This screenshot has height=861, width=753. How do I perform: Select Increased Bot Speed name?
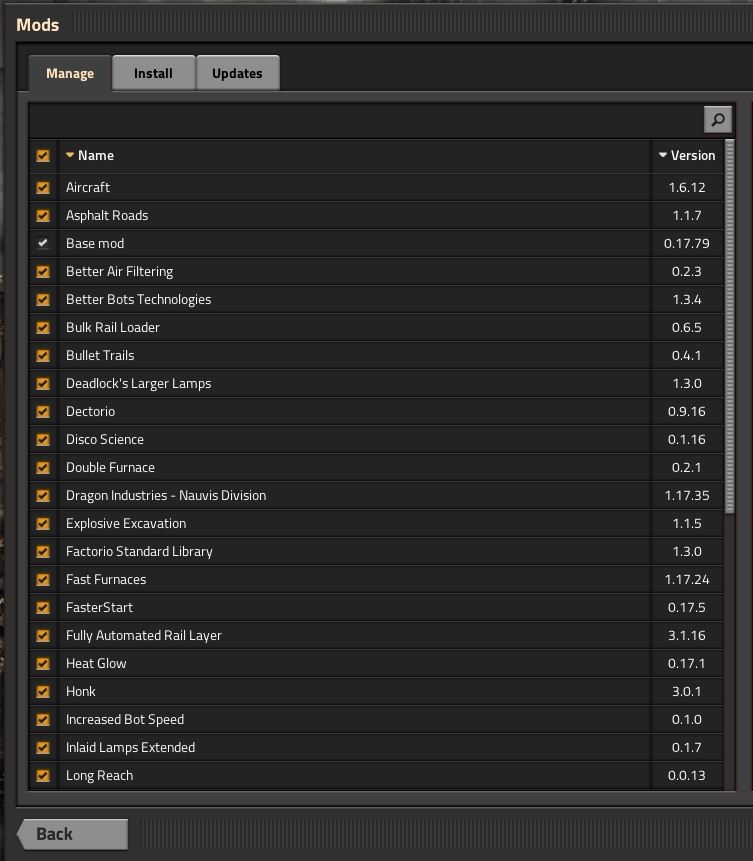(x=125, y=719)
